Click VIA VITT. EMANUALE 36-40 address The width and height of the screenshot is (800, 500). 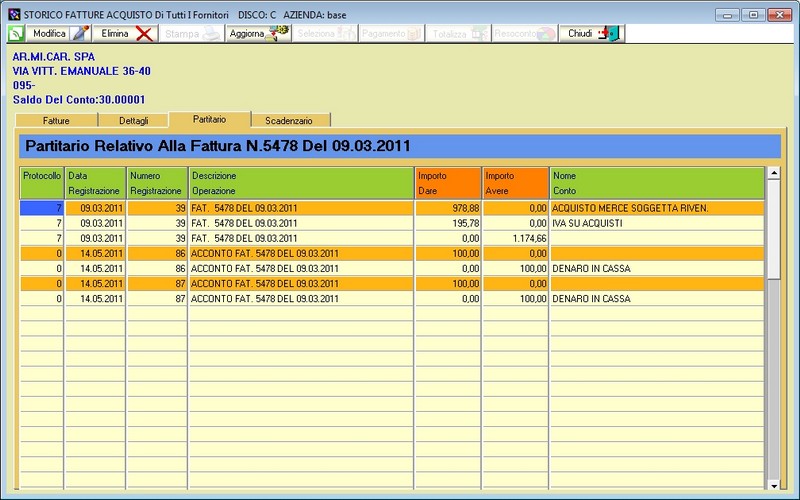click(x=82, y=71)
